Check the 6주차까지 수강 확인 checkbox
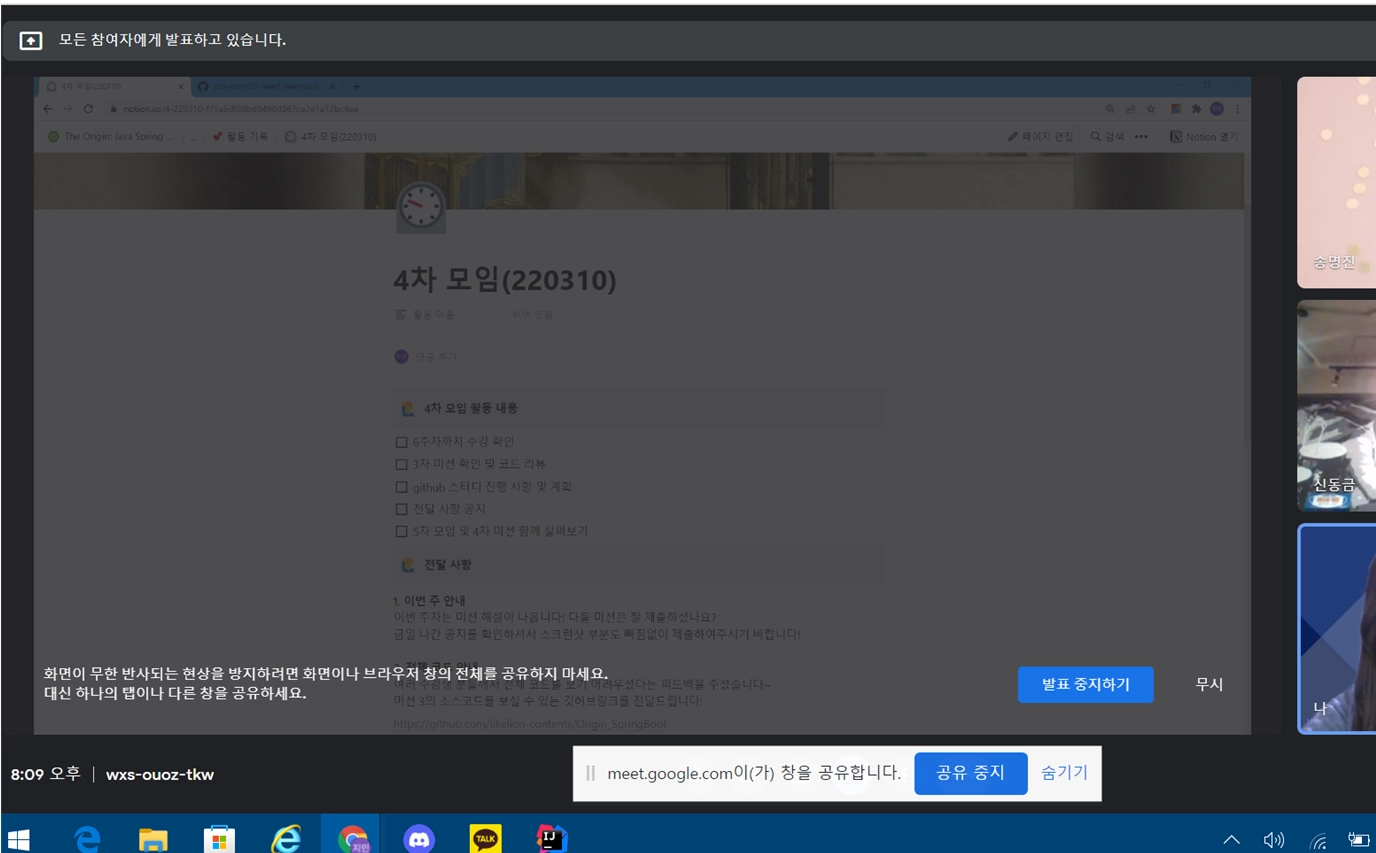Viewport: 1376px width, 853px height. 401,442
